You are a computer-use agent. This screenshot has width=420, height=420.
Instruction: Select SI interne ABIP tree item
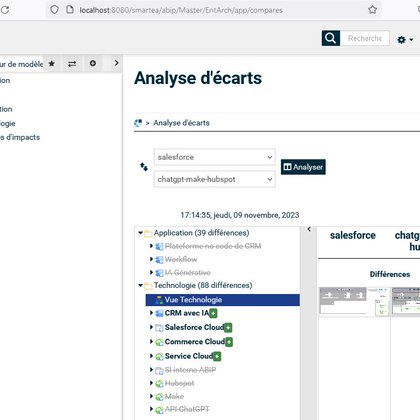190,370
